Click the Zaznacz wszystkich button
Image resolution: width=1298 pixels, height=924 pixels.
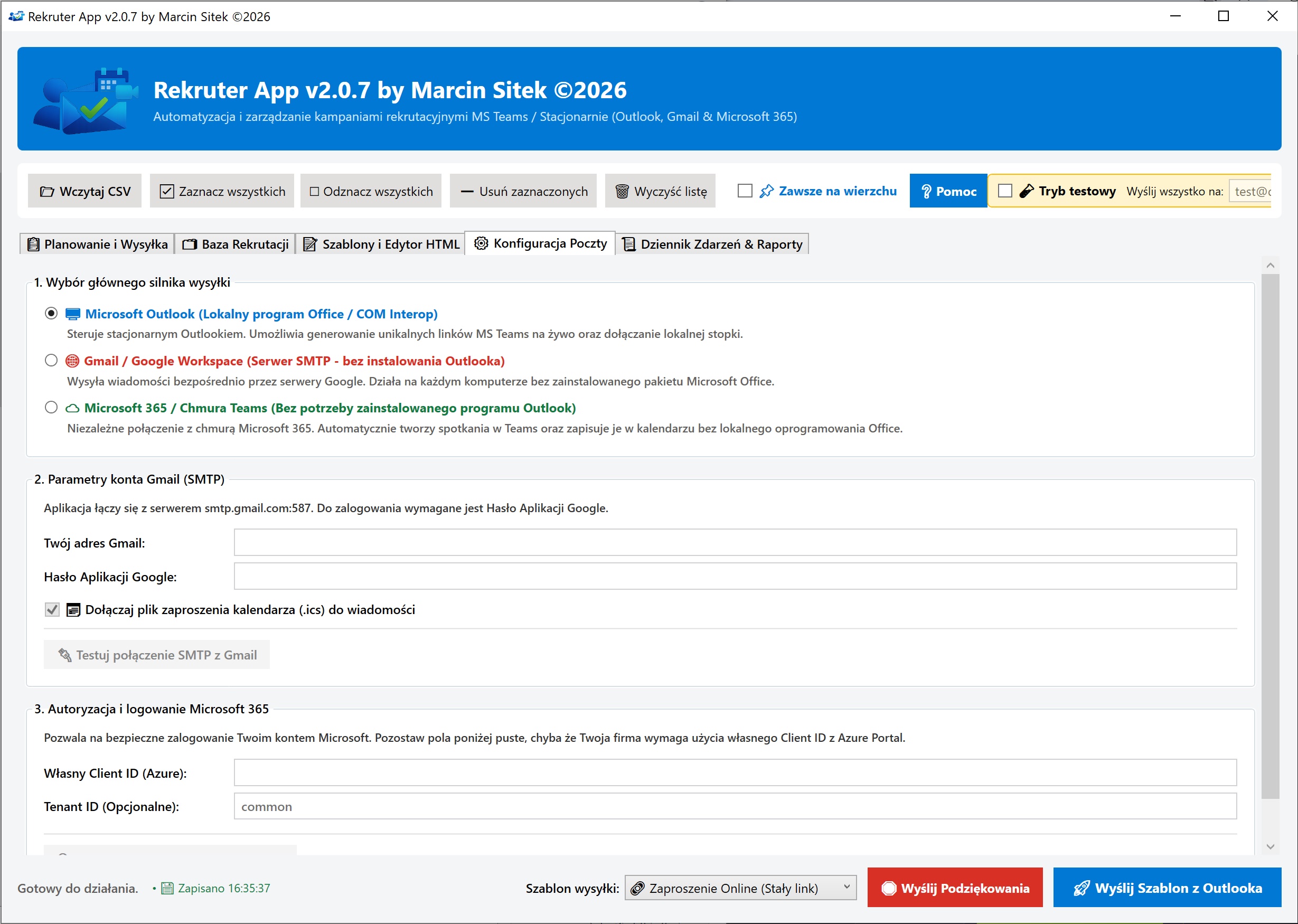point(222,191)
